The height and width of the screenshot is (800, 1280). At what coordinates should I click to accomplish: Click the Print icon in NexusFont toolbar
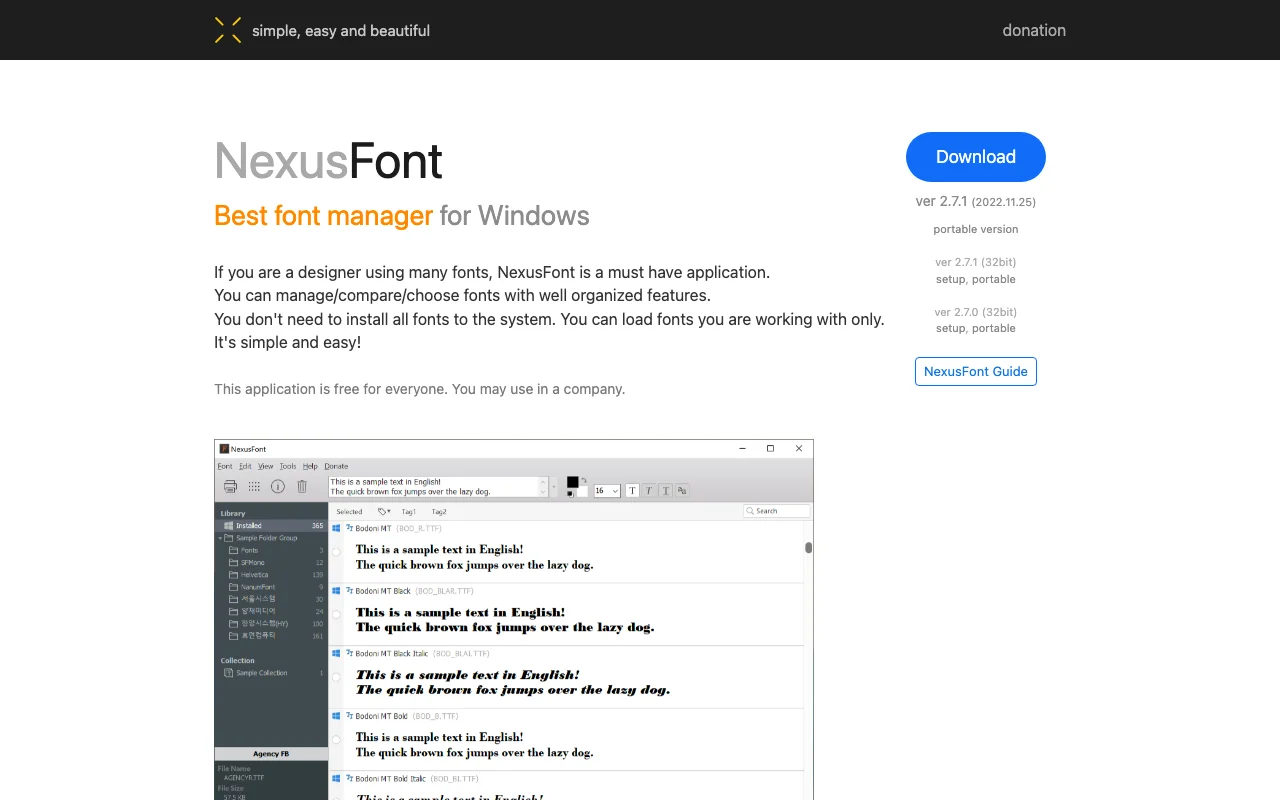[230, 486]
